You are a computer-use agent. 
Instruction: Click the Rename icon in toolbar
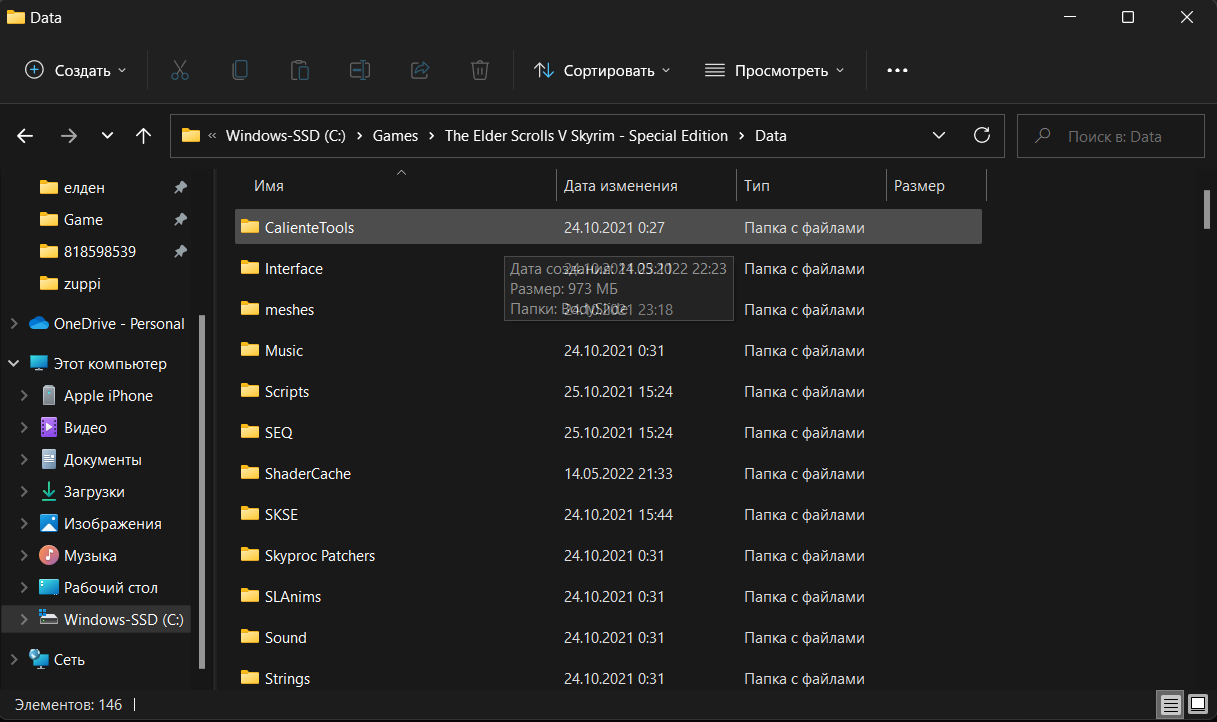point(360,70)
